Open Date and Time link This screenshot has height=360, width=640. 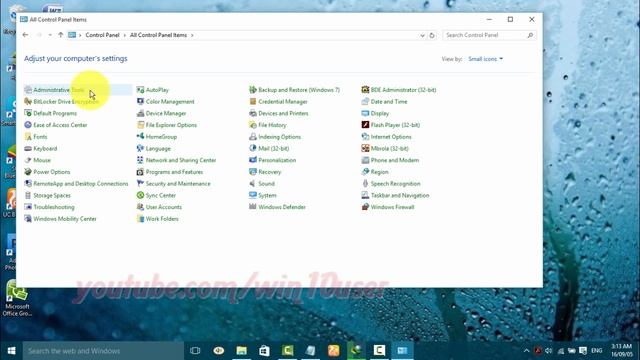pyautogui.click(x=389, y=102)
